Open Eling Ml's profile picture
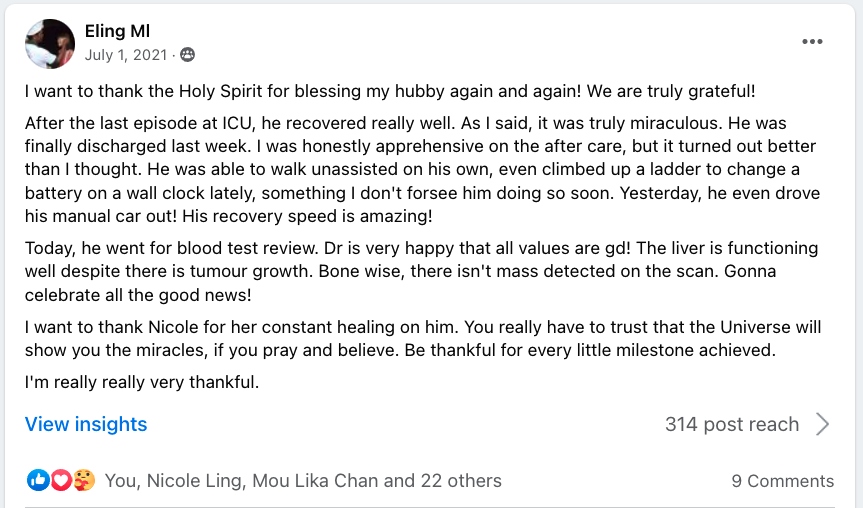The width and height of the screenshot is (863, 508). (x=50, y=44)
